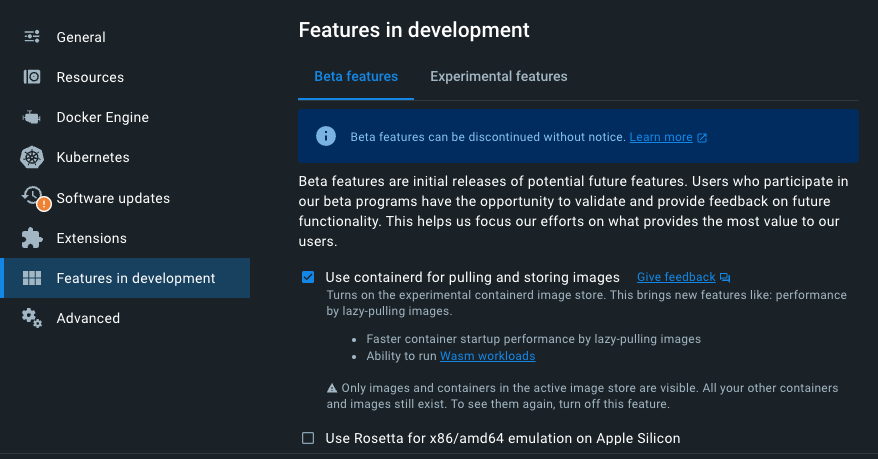Switch to the Experimental features tab
The height and width of the screenshot is (459, 878).
(498, 76)
